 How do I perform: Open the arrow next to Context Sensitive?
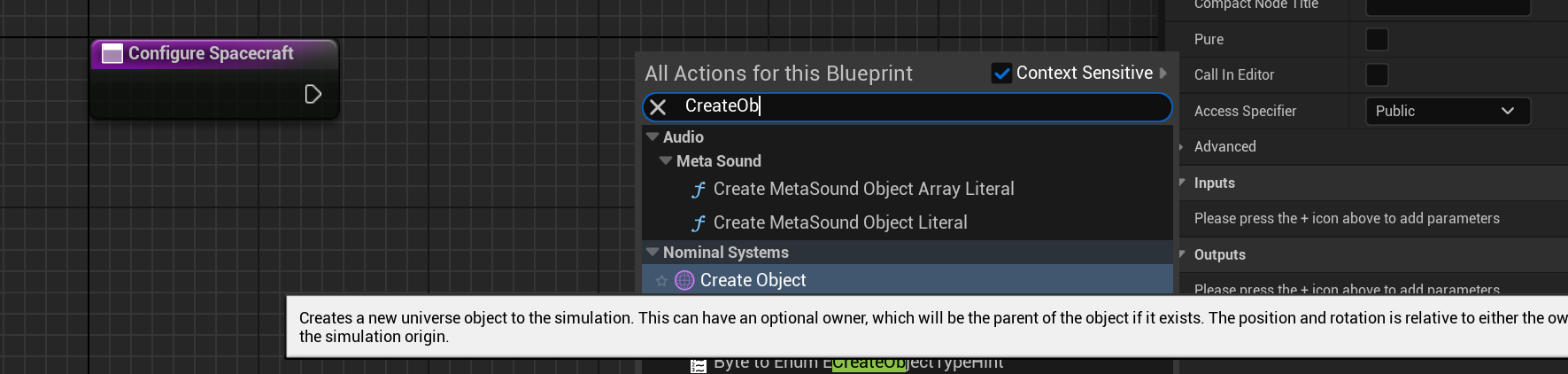tap(1163, 74)
